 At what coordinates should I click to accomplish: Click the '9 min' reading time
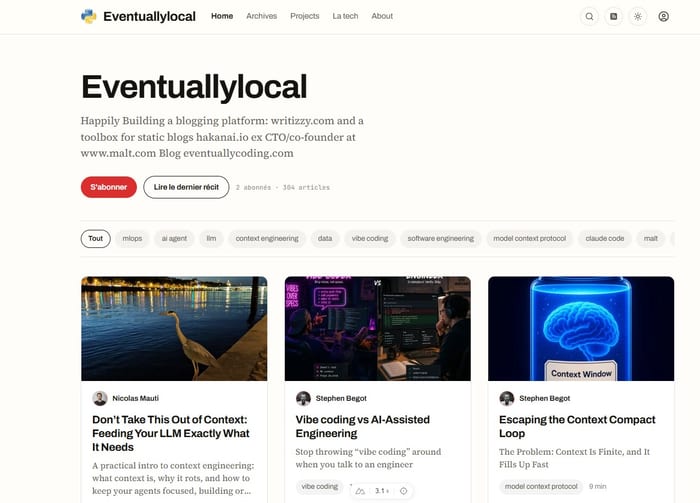597,486
